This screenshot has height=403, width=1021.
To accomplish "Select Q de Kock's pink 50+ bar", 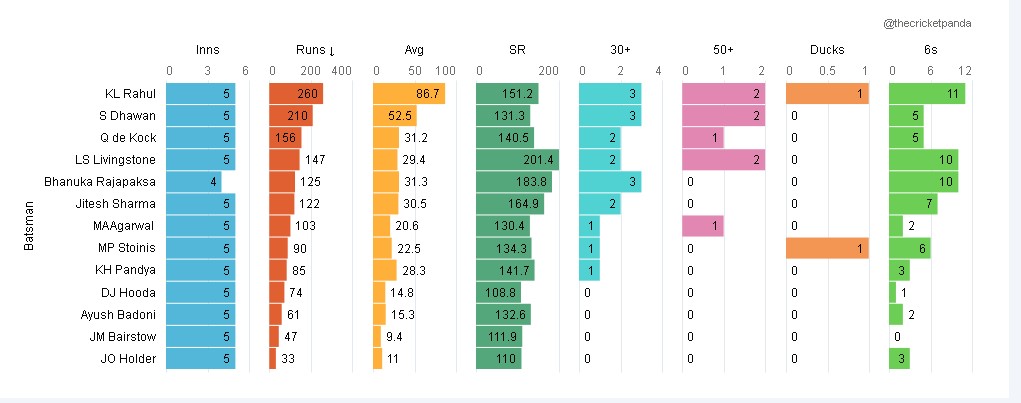I will pos(702,138).
